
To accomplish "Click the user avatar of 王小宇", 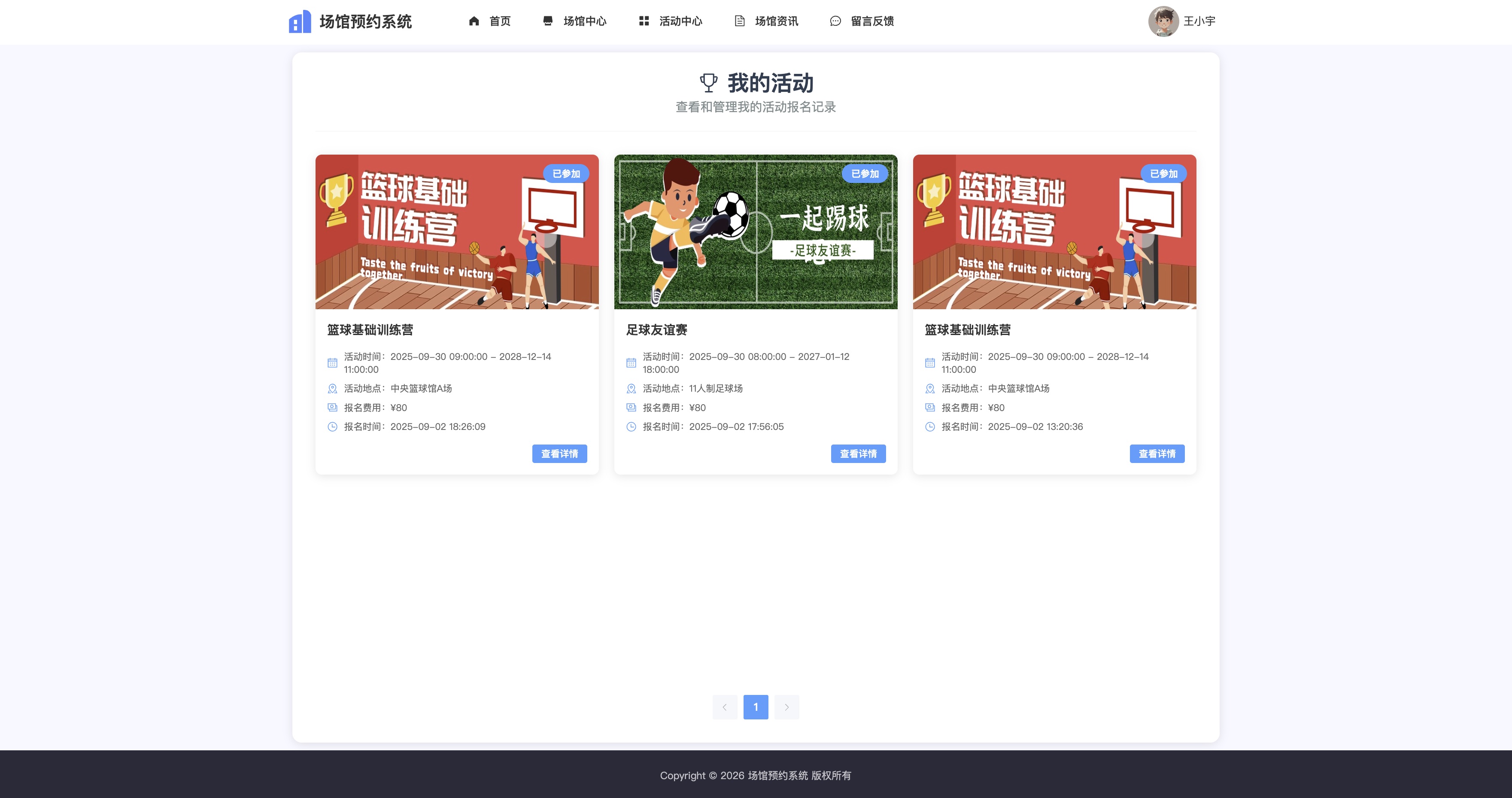I will [x=1163, y=21].
